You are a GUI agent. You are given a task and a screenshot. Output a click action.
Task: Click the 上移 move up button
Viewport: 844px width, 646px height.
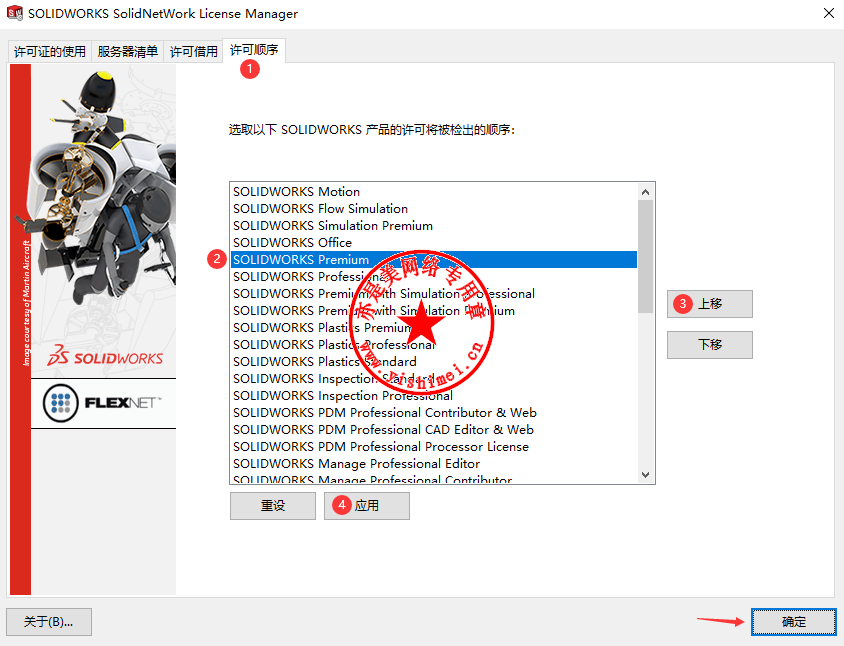pos(709,304)
